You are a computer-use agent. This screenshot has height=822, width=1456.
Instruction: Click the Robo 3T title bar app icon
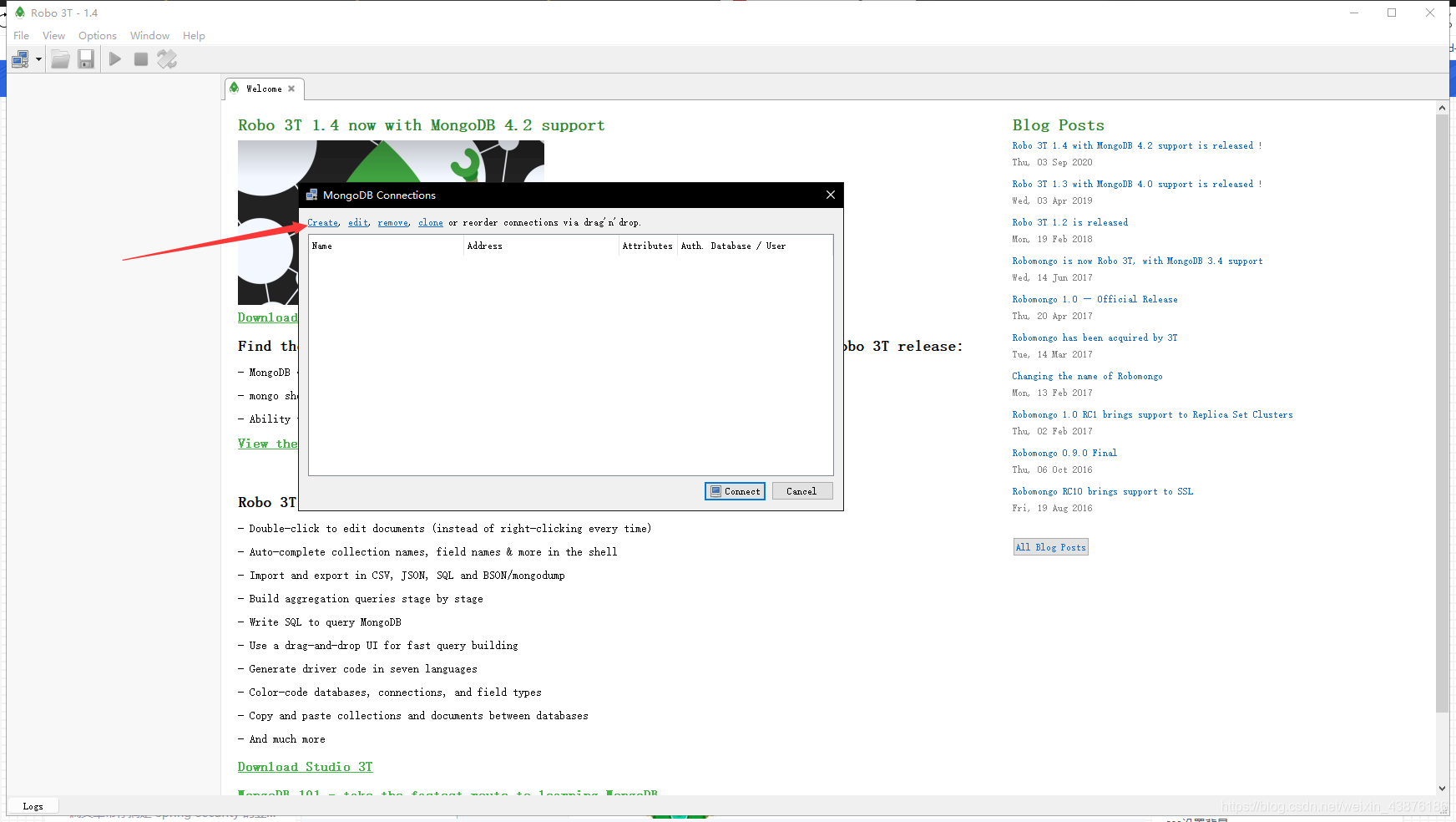tap(20, 13)
